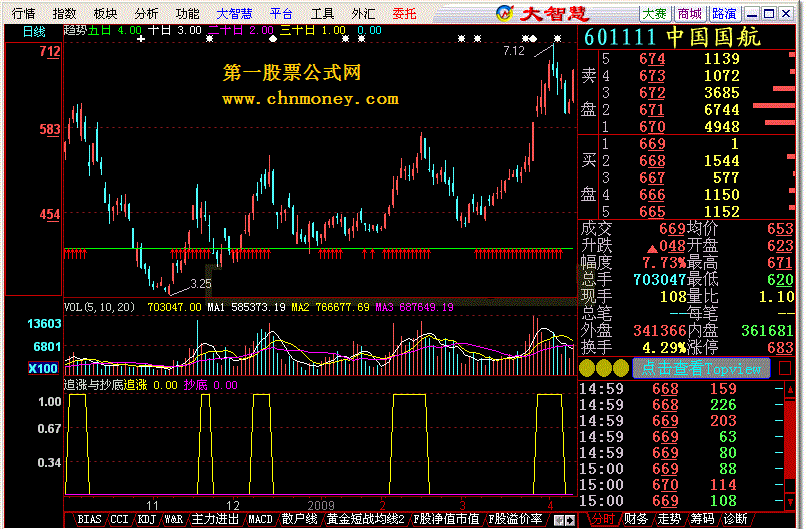Viewport: 807px width, 529px height.
Task: Select the 散户线 indicator tab
Action: click(x=300, y=519)
